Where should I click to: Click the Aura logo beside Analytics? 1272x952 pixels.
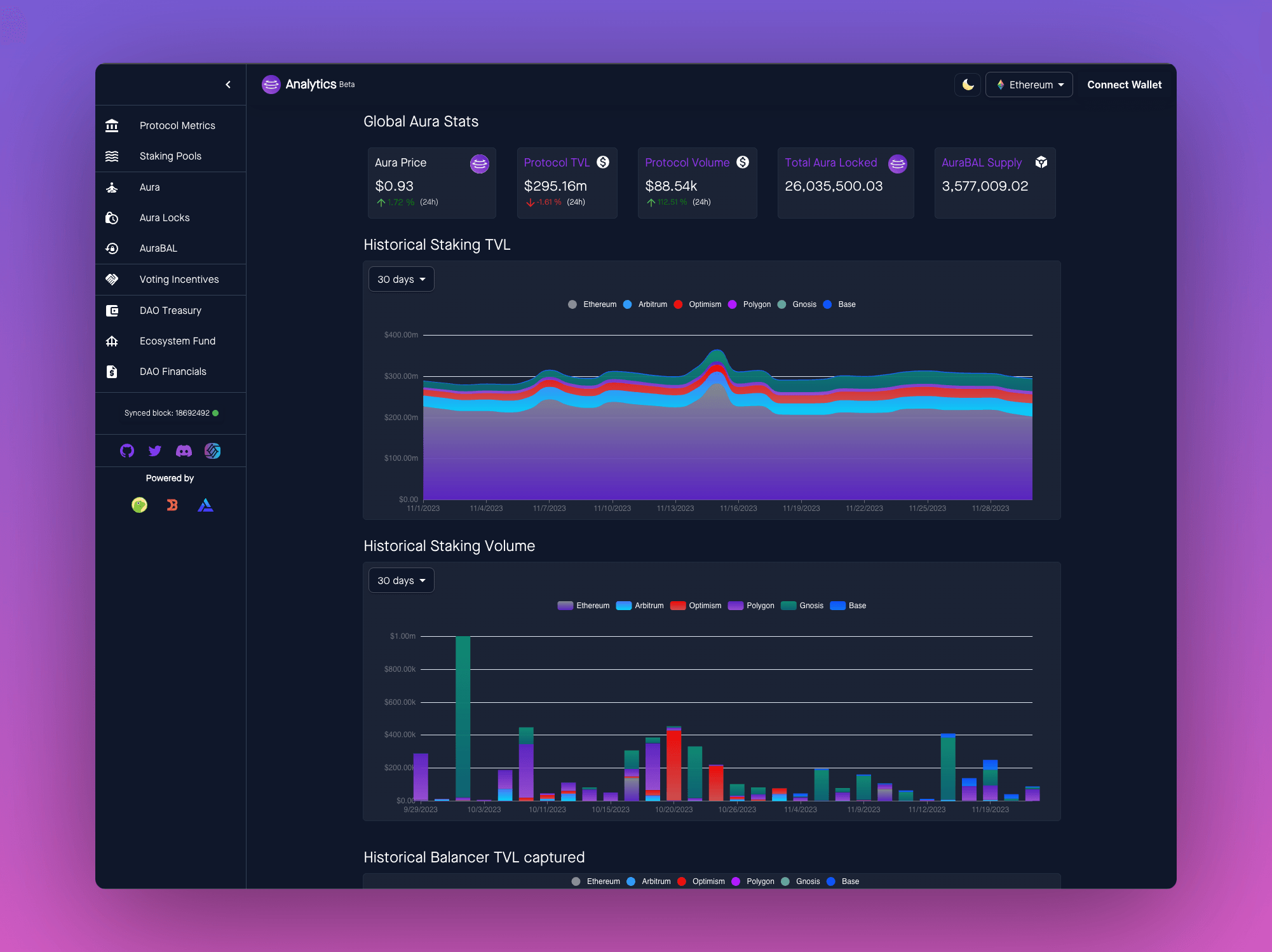[271, 85]
